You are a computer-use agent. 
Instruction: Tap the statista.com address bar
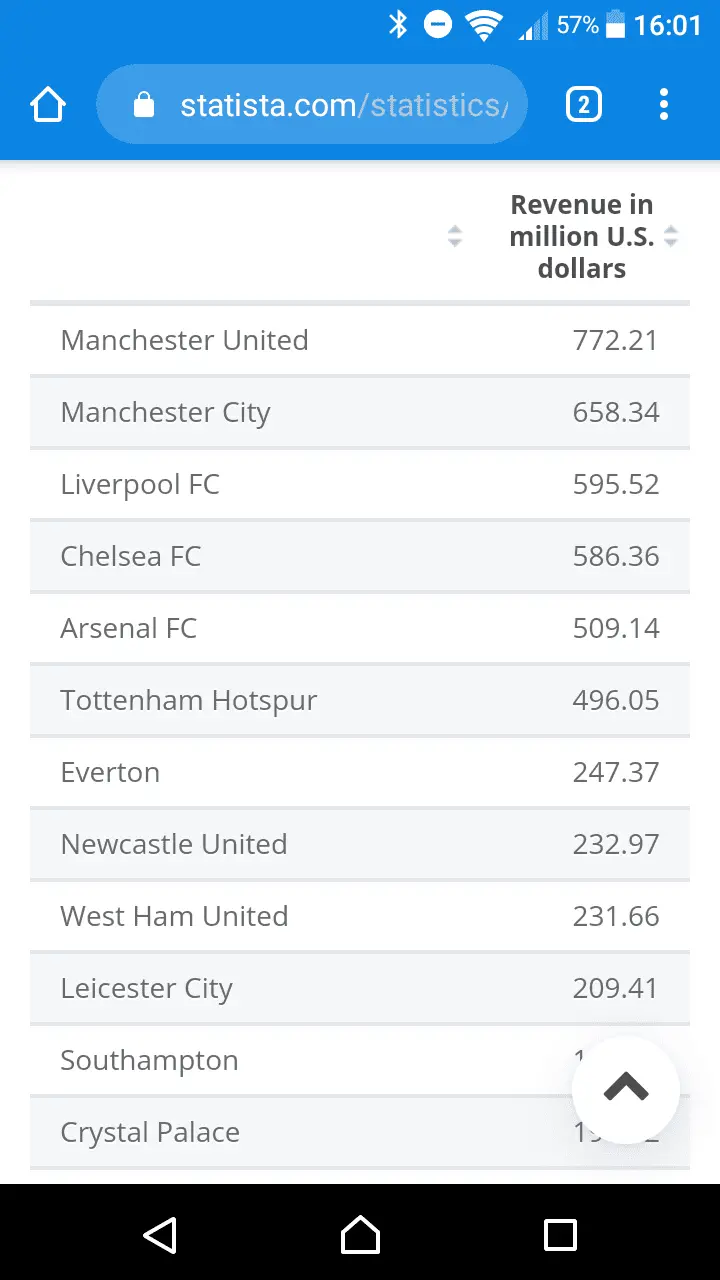[x=340, y=105]
